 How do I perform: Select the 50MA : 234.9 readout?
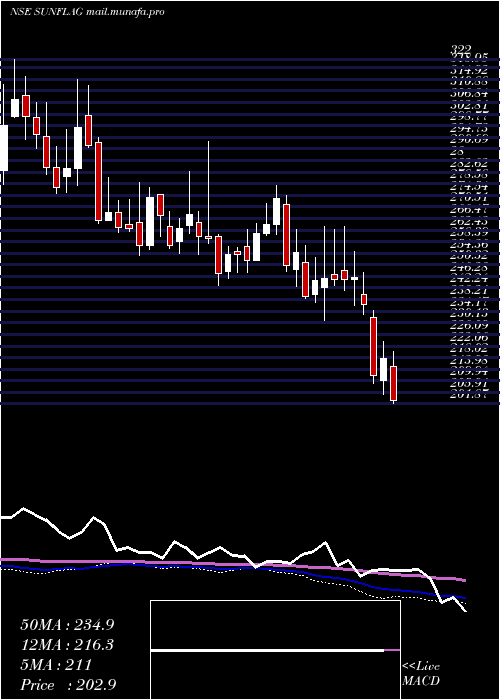pos(67,625)
